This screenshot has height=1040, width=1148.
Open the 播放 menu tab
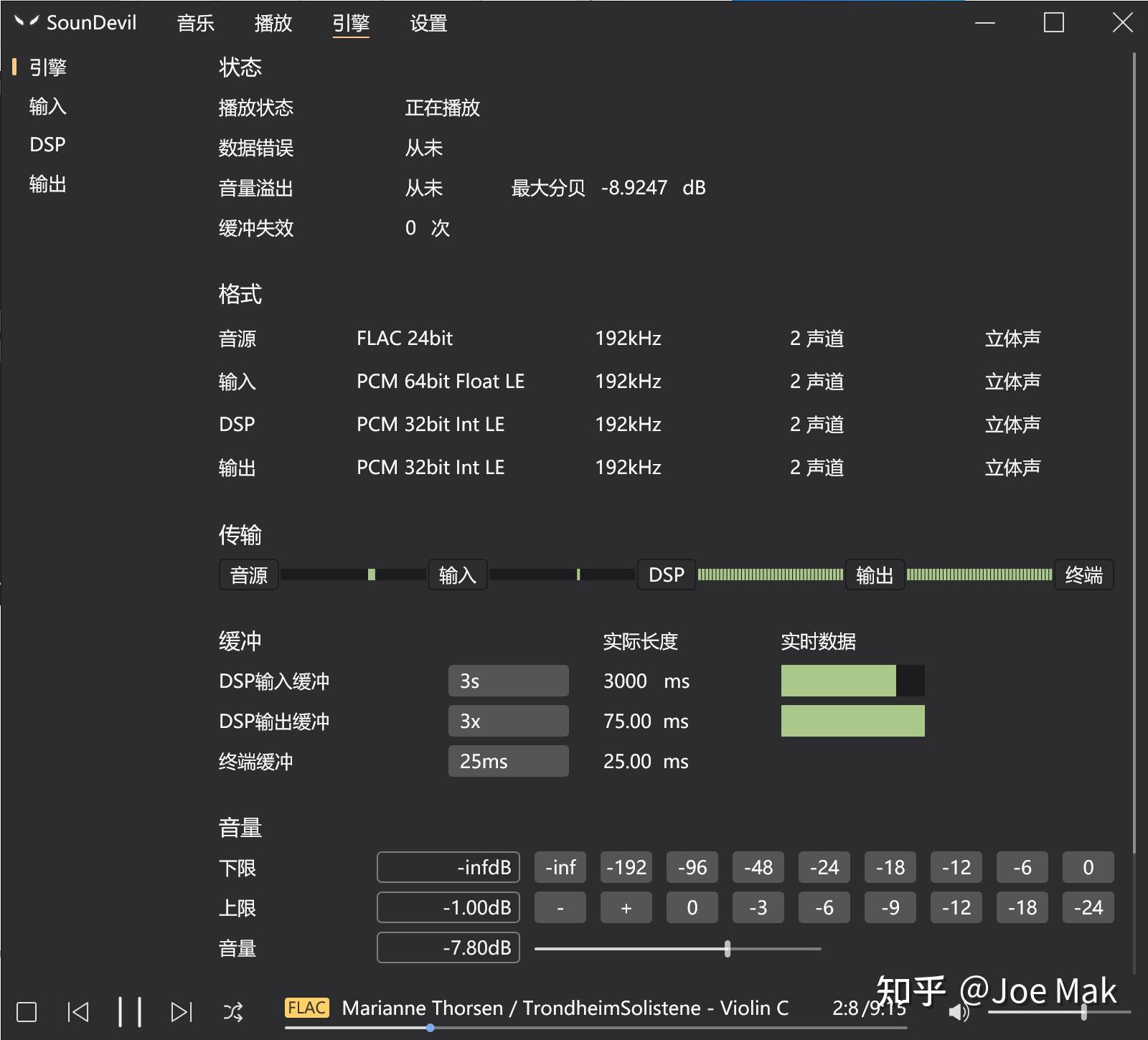pyautogui.click(x=273, y=23)
